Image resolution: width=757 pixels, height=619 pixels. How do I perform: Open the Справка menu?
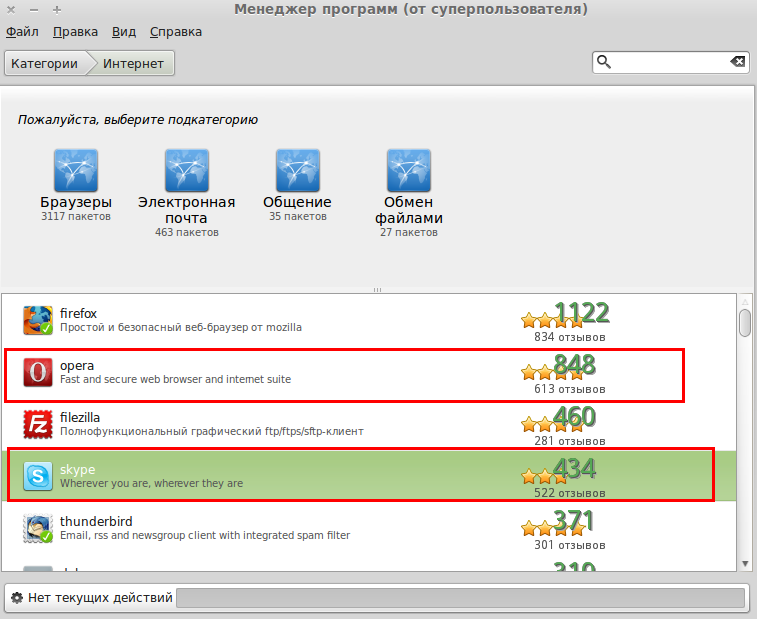176,32
